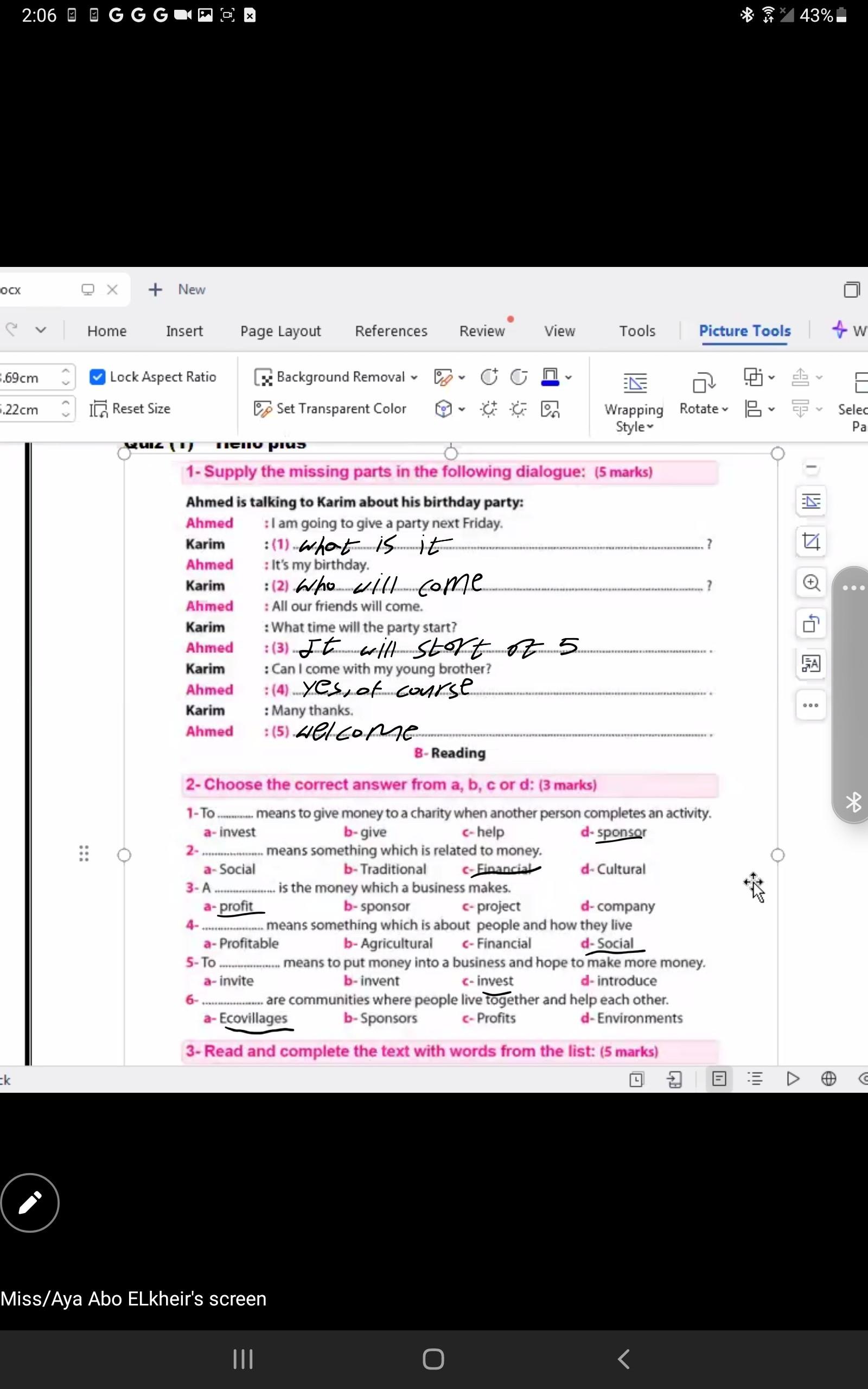The width and height of the screenshot is (868, 1389).
Task: Open the Page Layout tab
Action: pyautogui.click(x=280, y=331)
